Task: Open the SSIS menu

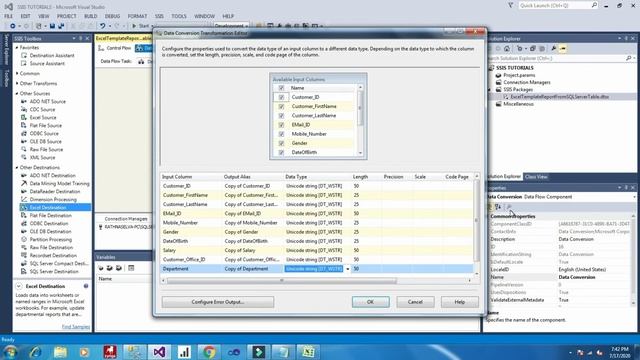Action: pyautogui.click(x=159, y=16)
